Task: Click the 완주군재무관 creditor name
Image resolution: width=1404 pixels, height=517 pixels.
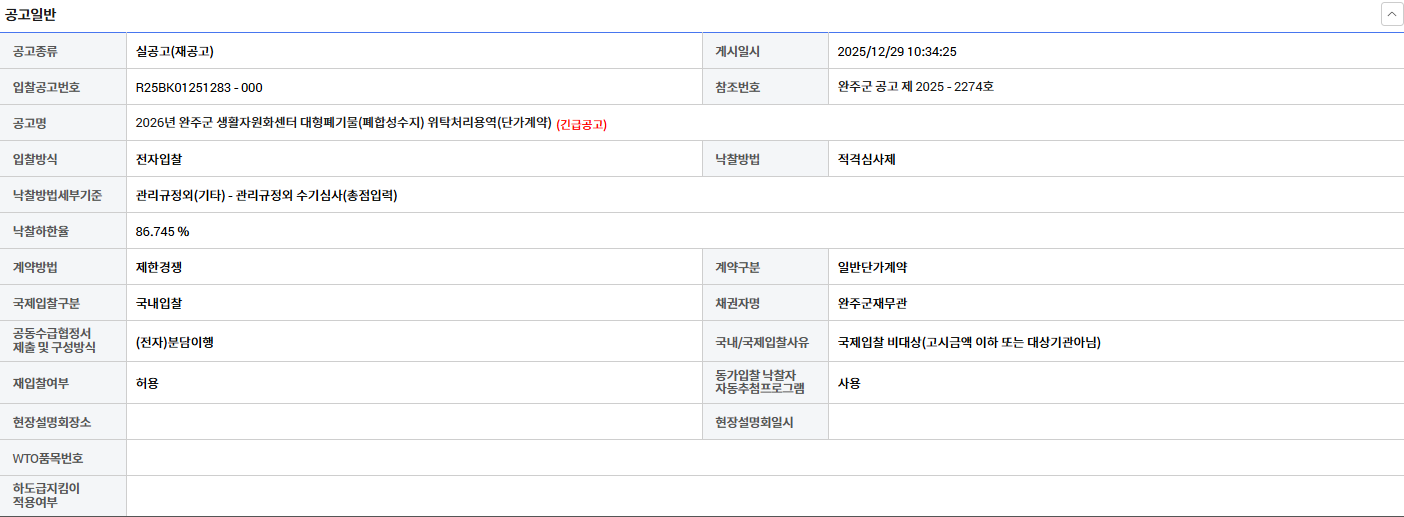Action: (x=872, y=303)
